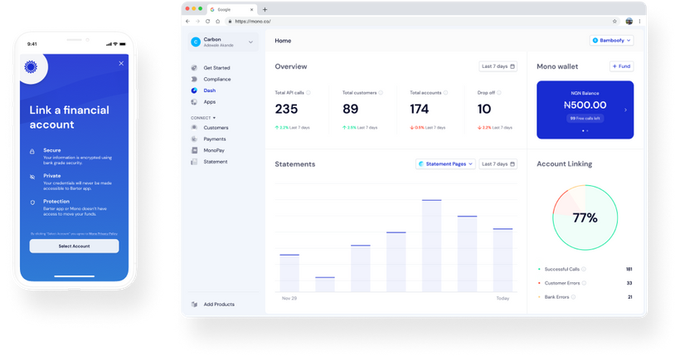The image size is (680, 361).
Task: Click the Fund button in Mono wallet
Action: pyautogui.click(x=621, y=66)
